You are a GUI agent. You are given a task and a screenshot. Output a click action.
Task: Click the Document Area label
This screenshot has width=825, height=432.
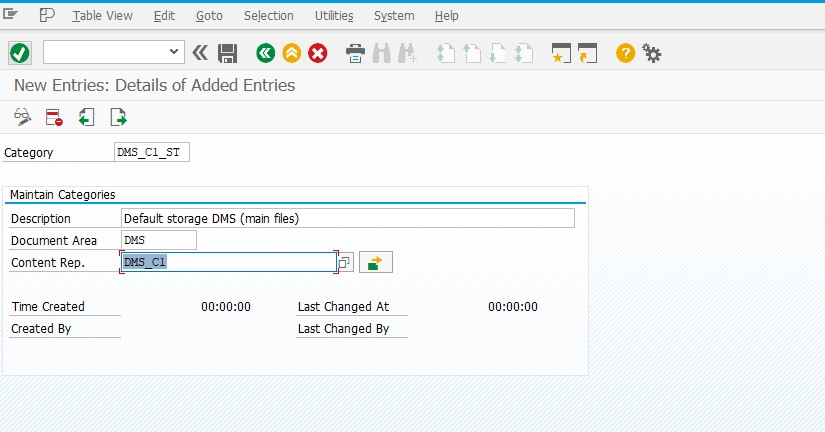(x=54, y=240)
